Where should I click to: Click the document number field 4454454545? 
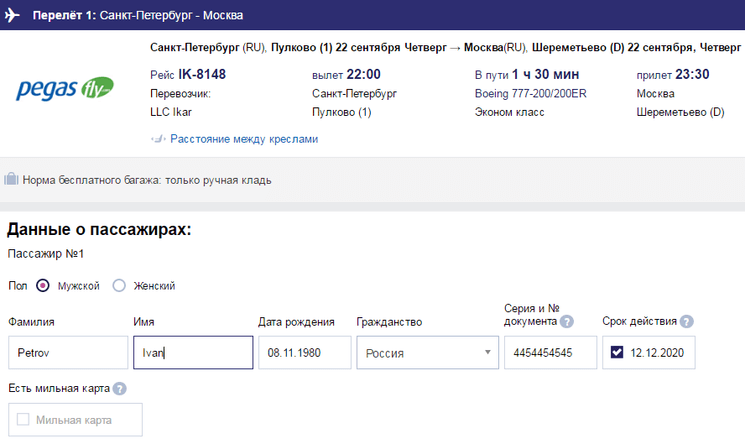pos(551,353)
